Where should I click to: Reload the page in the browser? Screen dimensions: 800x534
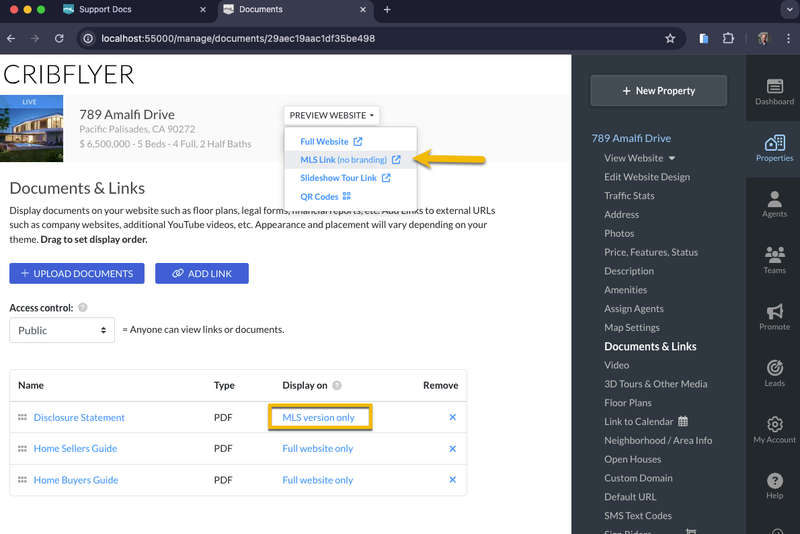pyautogui.click(x=59, y=38)
